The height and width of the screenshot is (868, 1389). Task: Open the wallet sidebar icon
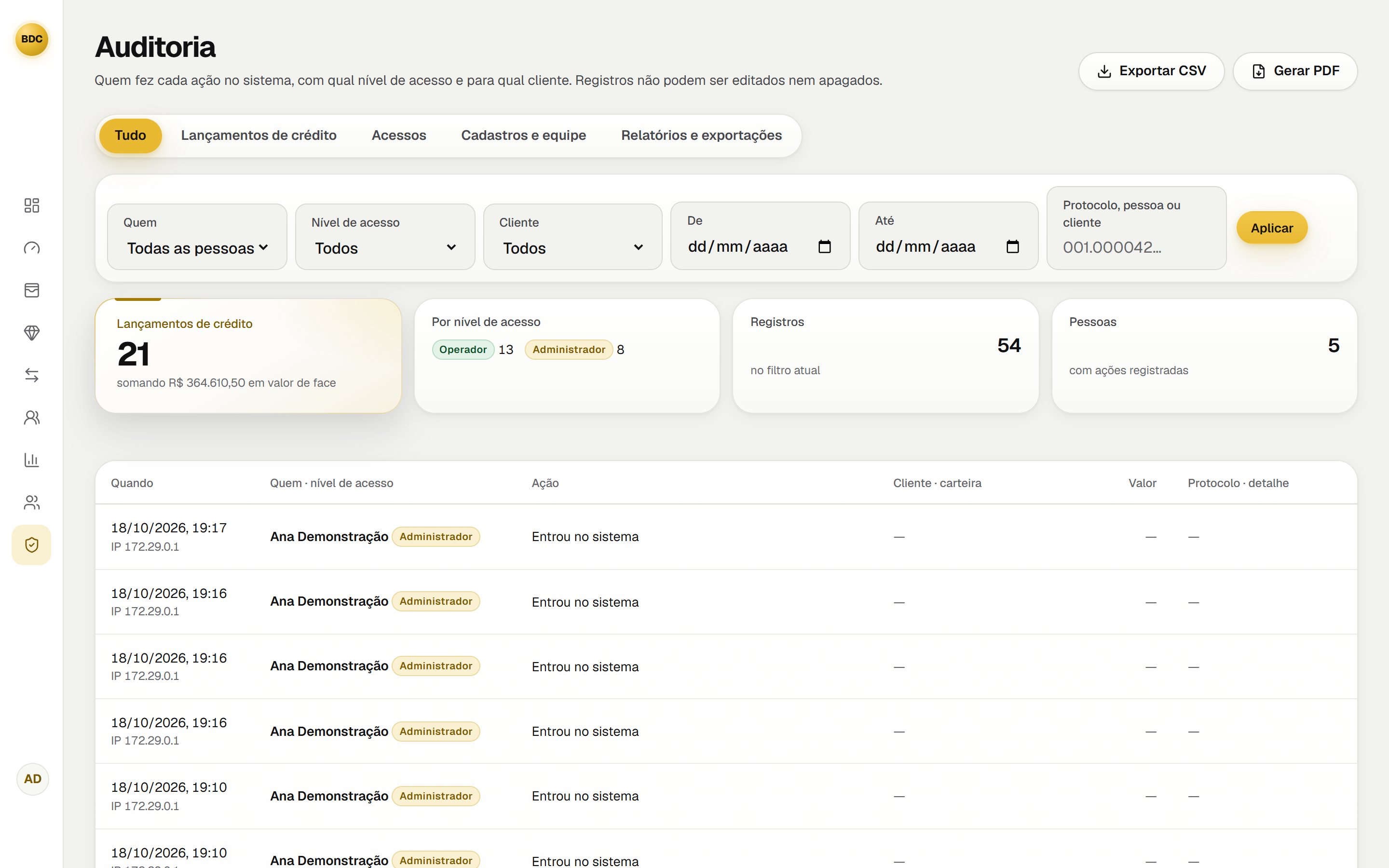coord(31,290)
